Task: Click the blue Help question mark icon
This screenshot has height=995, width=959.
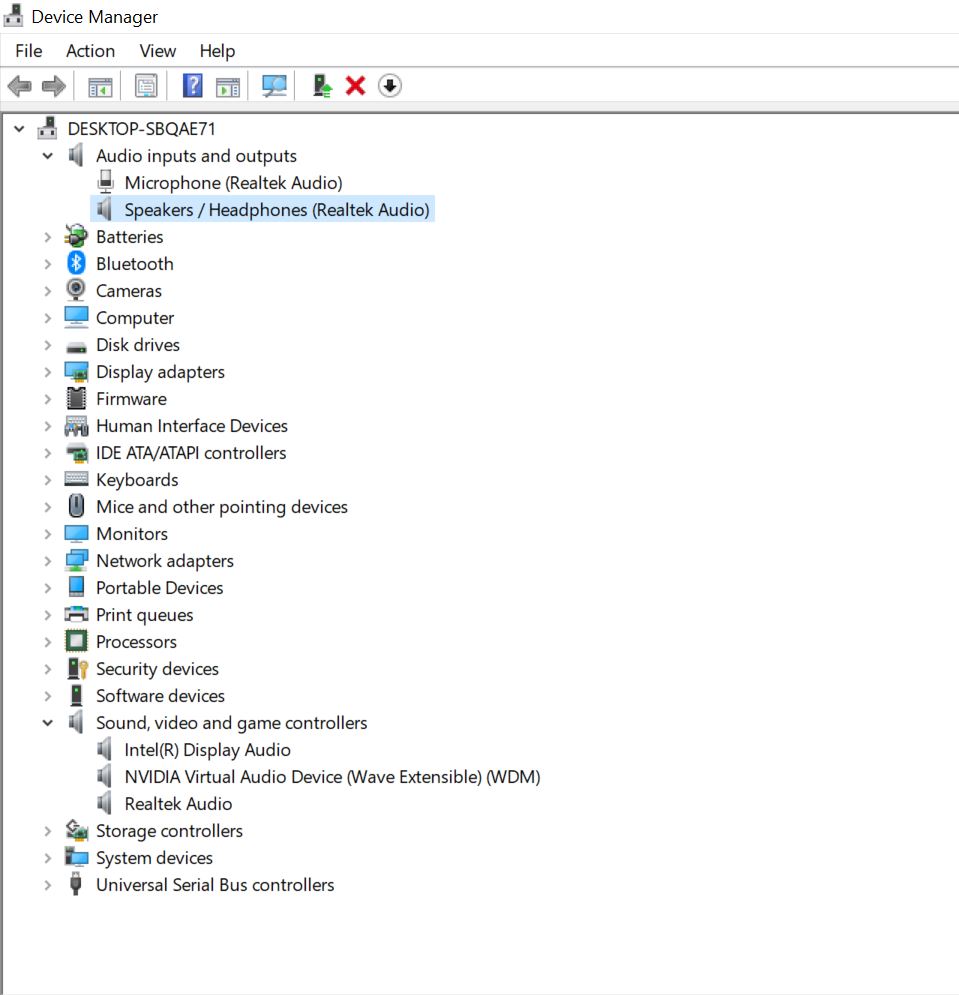Action: pyautogui.click(x=192, y=86)
